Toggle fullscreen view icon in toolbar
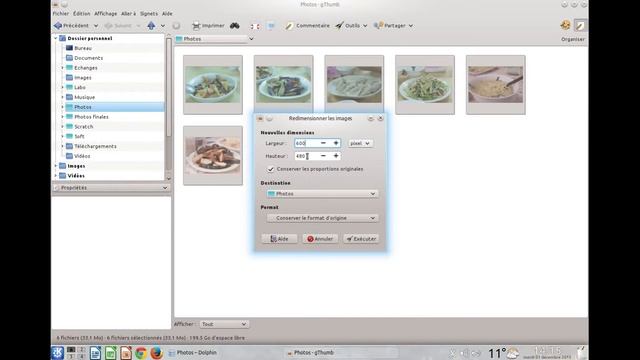The height and width of the screenshot is (360, 640). tap(255, 26)
